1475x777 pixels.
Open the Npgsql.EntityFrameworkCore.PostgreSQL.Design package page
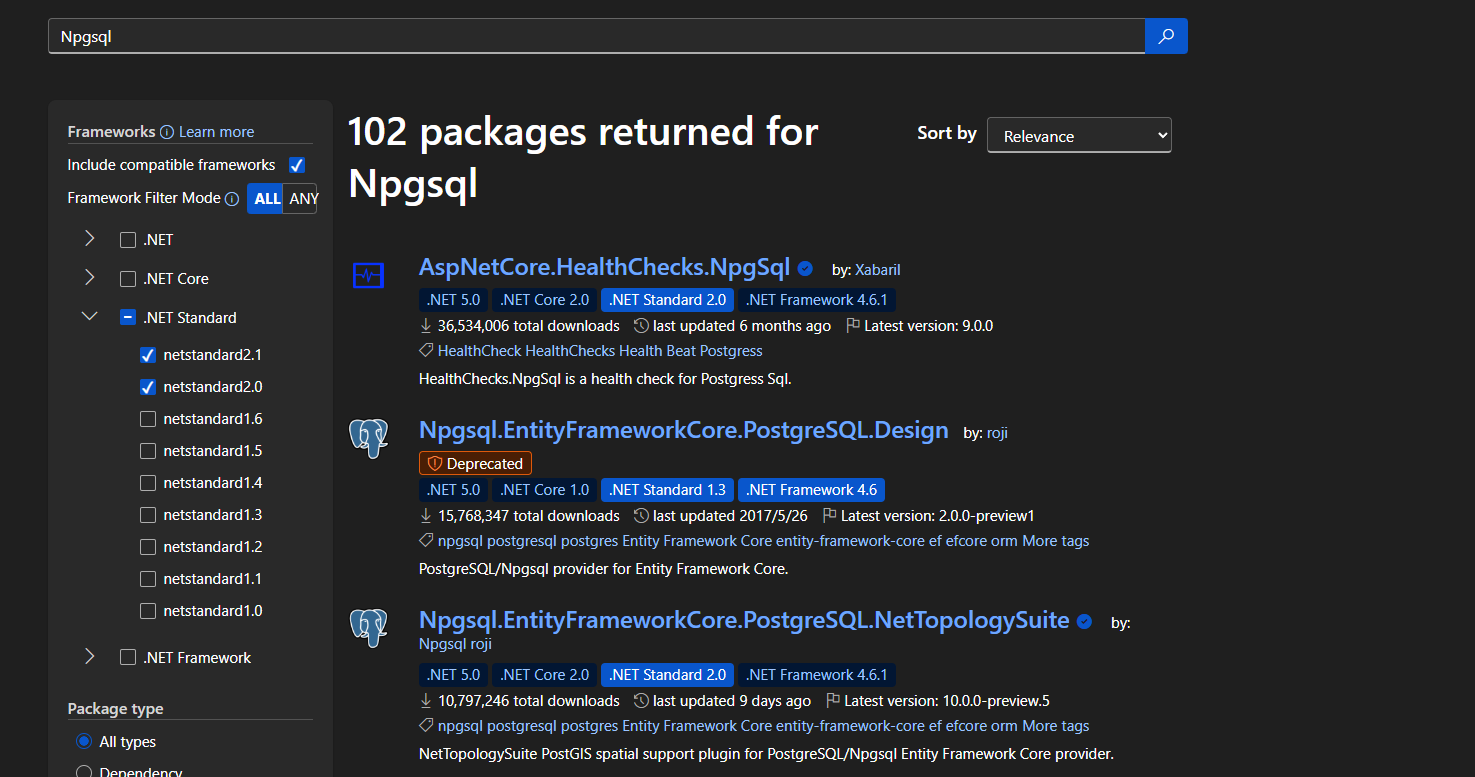click(683, 430)
